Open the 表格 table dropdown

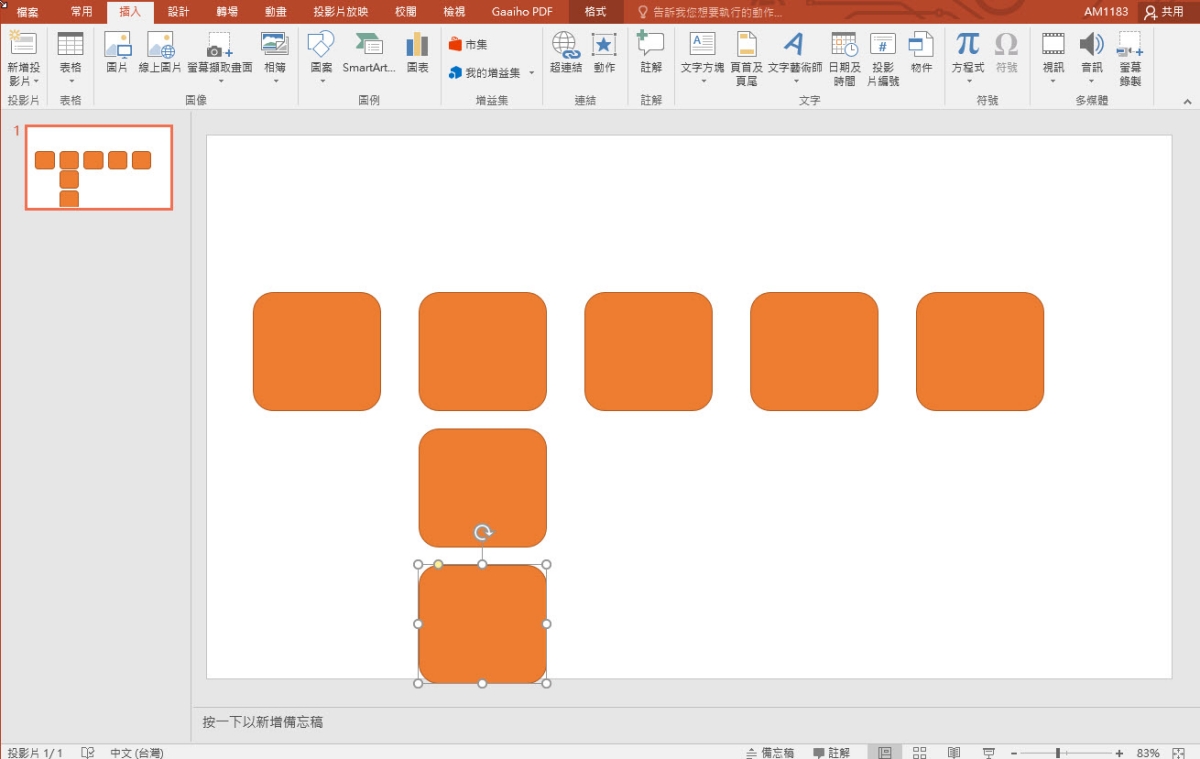71,81
